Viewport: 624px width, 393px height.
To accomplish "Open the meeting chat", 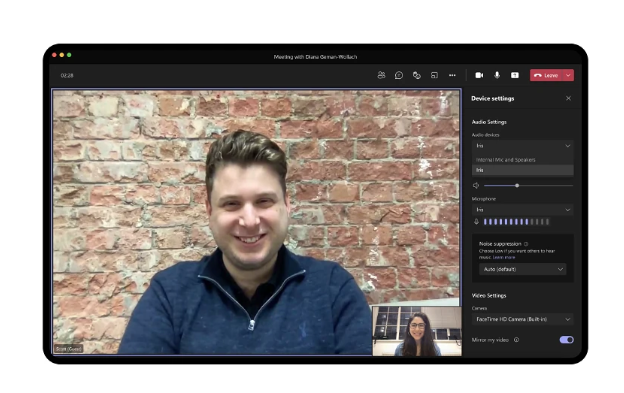I will (399, 75).
